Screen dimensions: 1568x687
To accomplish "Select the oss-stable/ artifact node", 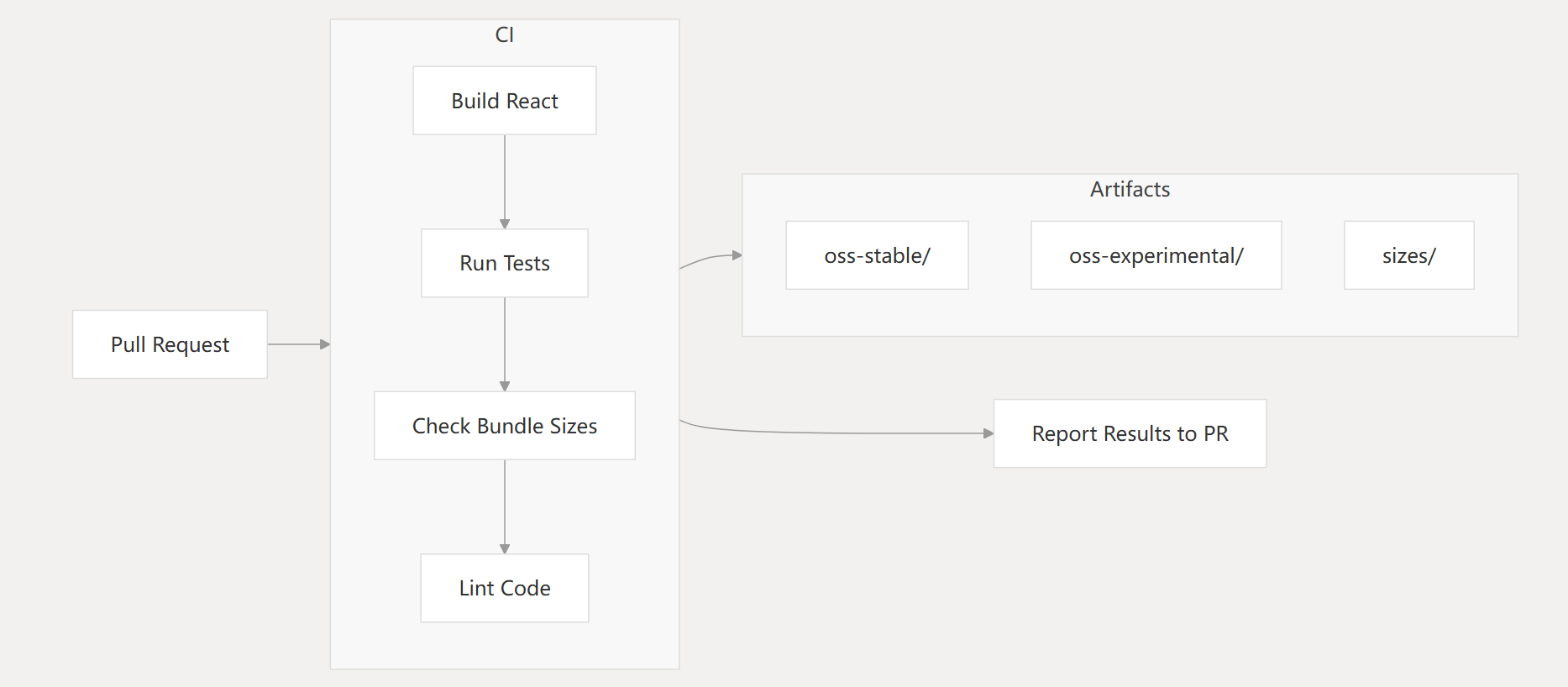I will [x=877, y=255].
